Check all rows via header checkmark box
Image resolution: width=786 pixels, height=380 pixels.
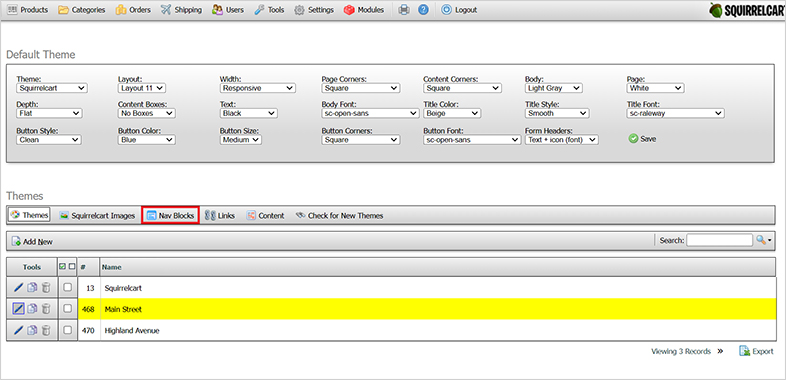click(63, 267)
